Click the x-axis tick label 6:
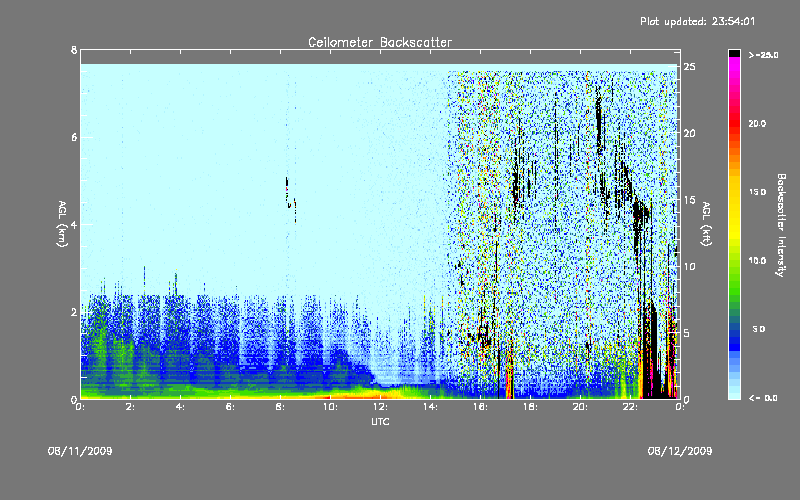Image resolution: width=800 pixels, height=500 pixels. click(231, 407)
